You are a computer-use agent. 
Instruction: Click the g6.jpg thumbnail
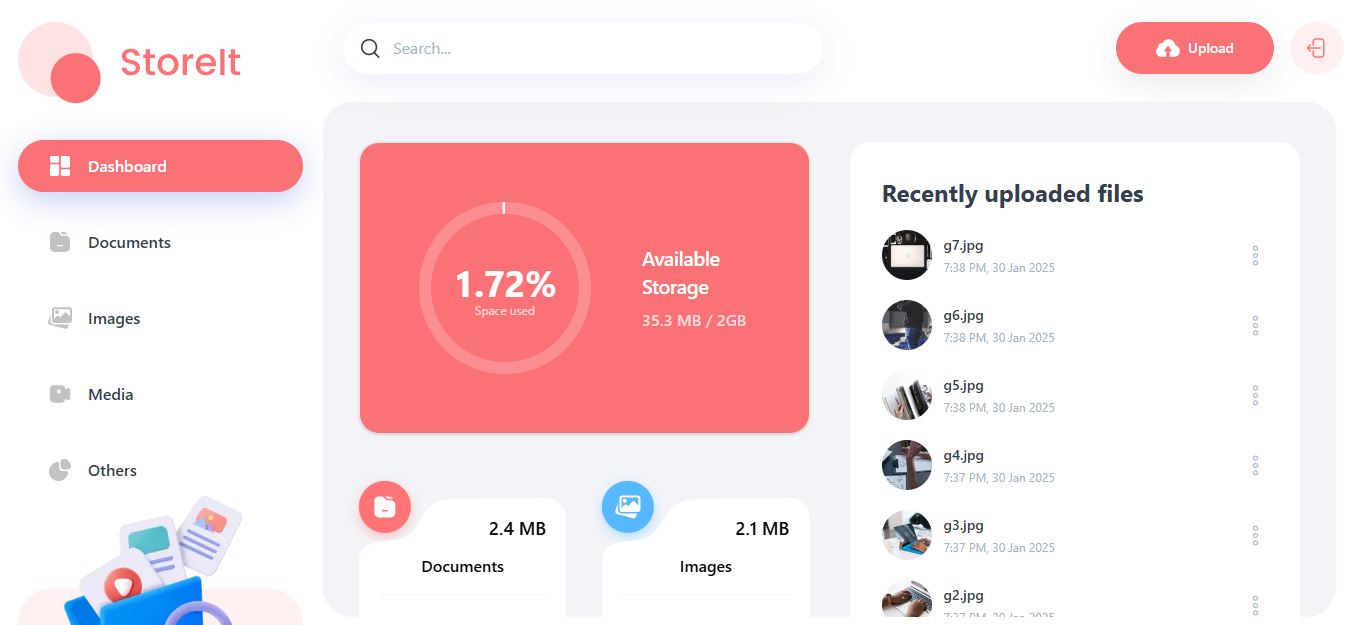click(907, 325)
